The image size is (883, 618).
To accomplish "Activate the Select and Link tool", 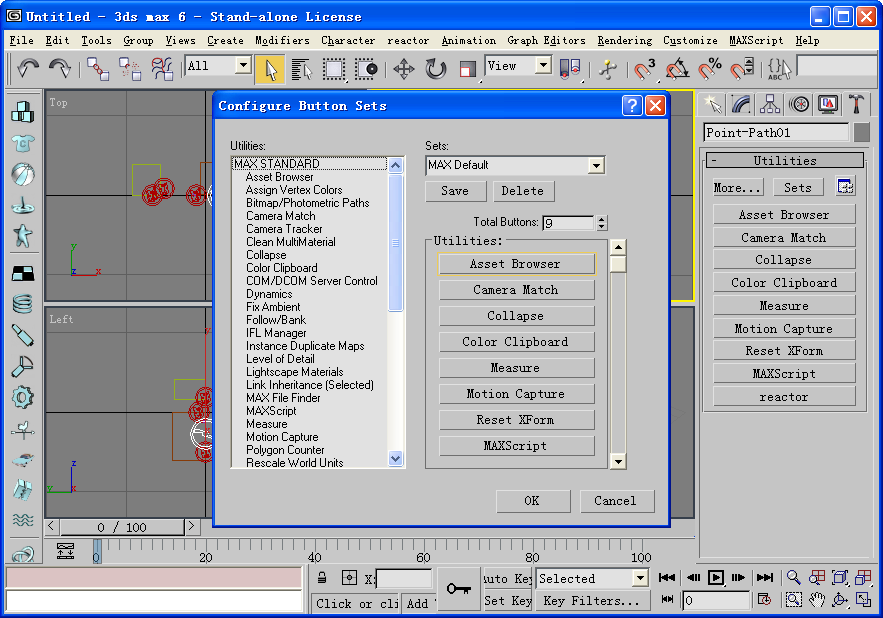I will point(97,69).
